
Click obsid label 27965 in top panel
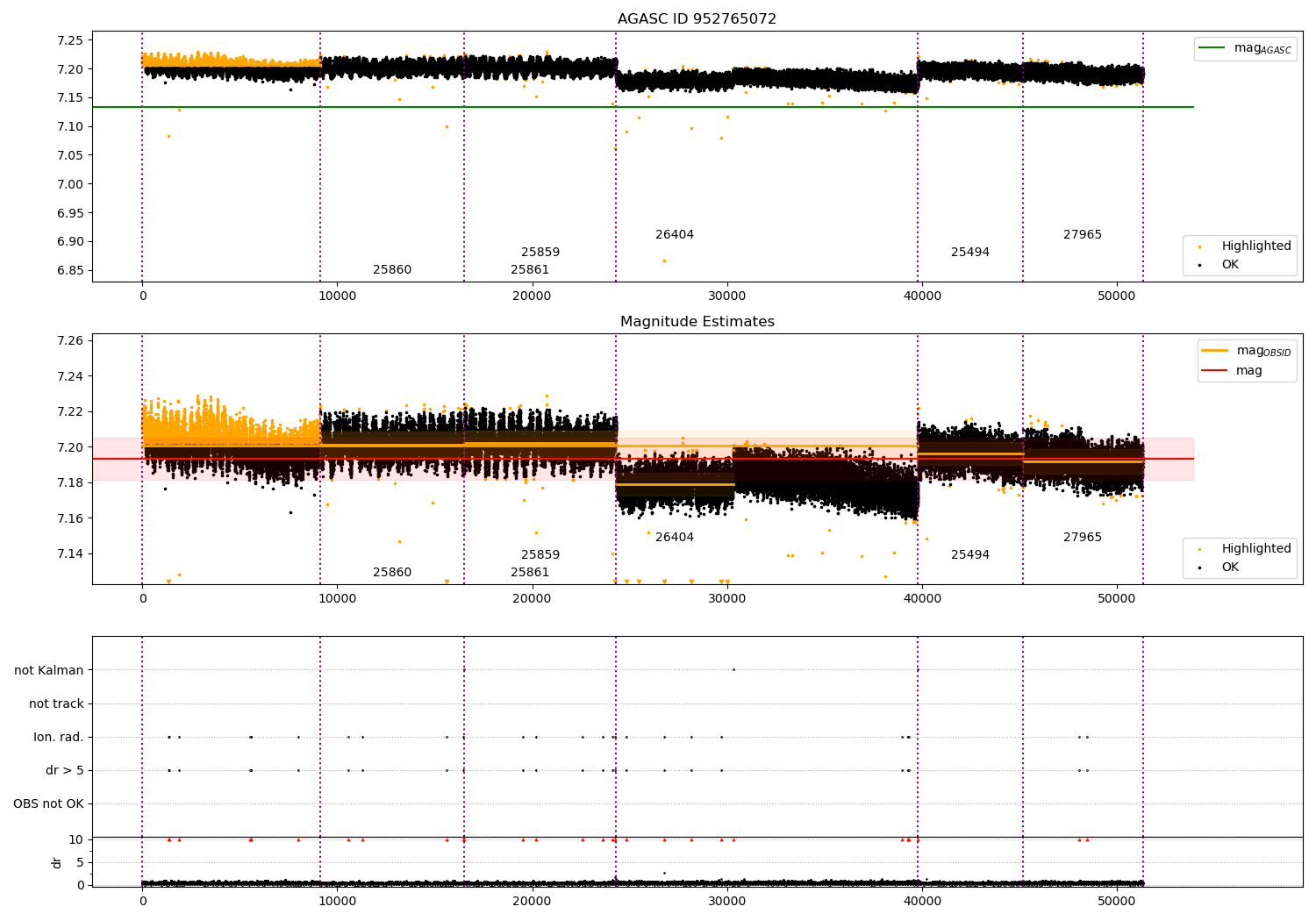[1083, 235]
